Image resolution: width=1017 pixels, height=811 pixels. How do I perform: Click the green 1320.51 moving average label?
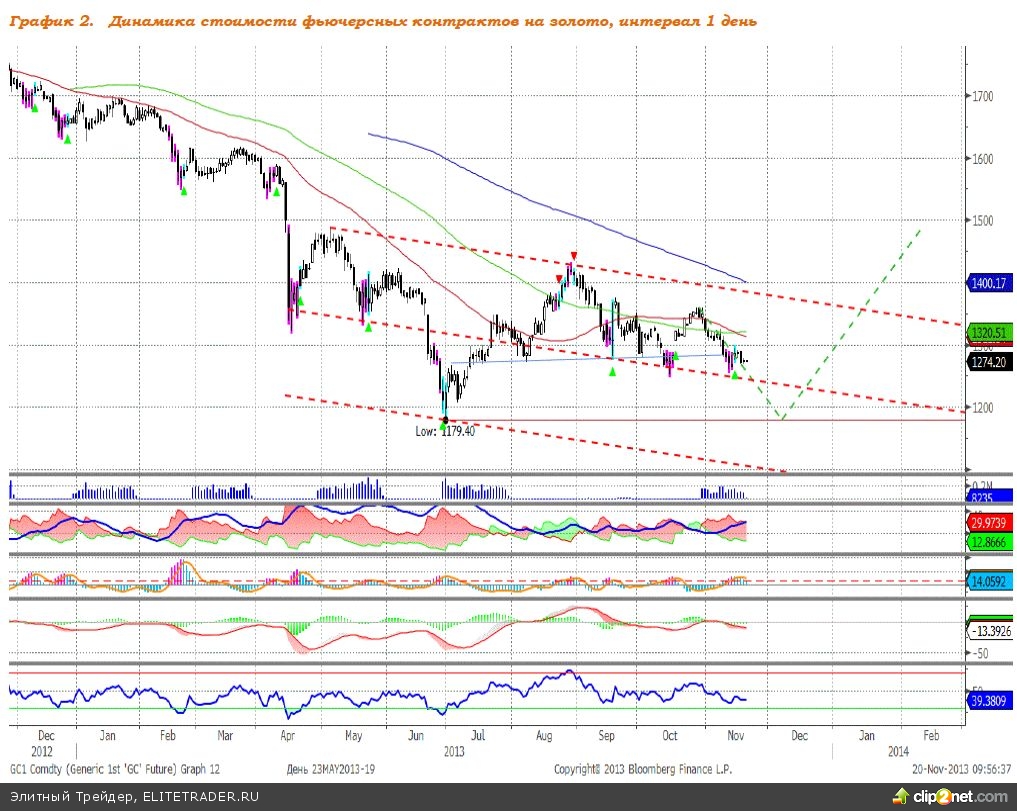pyautogui.click(x=989, y=331)
